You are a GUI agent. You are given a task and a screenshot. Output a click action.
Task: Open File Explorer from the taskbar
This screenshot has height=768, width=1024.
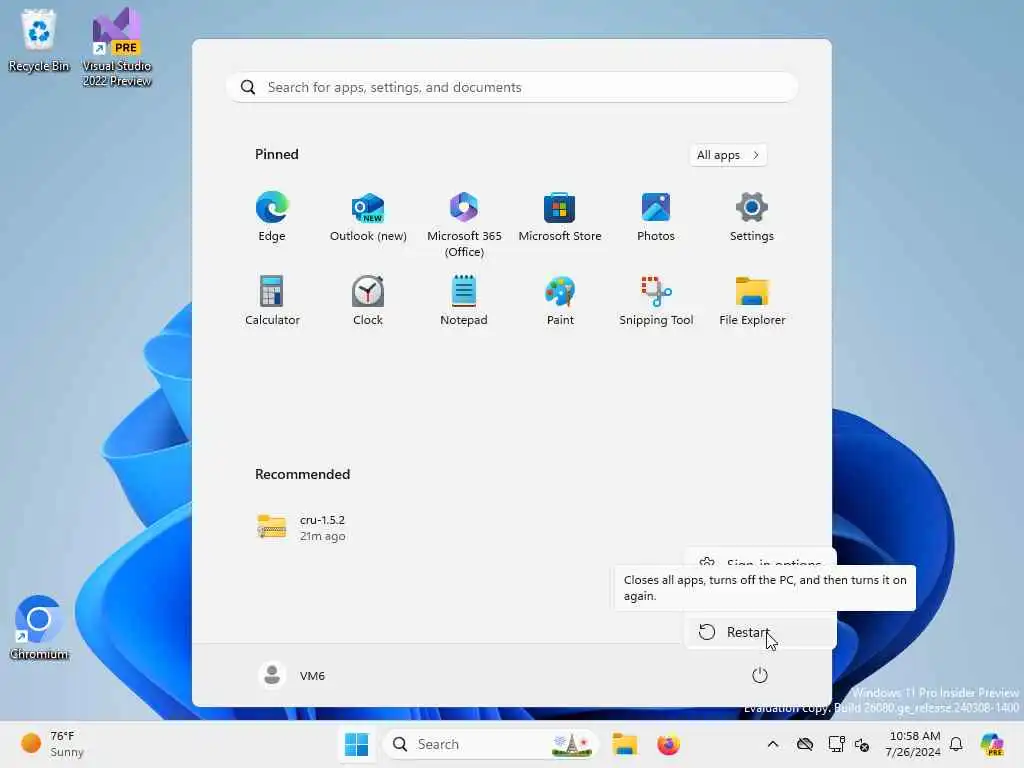click(x=624, y=744)
